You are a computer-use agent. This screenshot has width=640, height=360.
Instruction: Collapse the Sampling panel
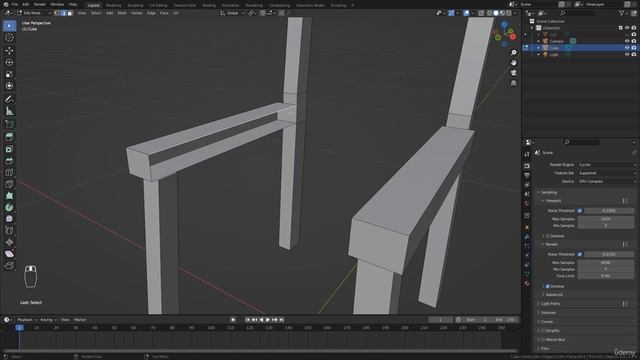[549, 192]
